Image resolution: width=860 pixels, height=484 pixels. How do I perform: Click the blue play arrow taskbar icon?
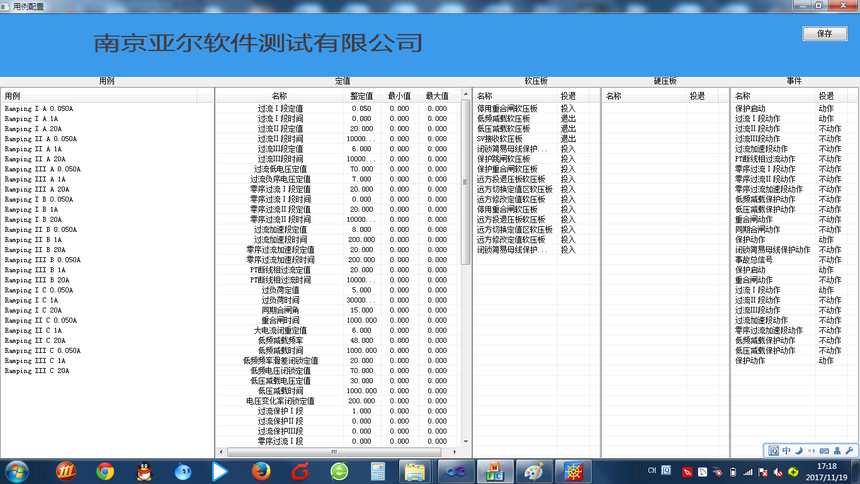tap(220, 470)
